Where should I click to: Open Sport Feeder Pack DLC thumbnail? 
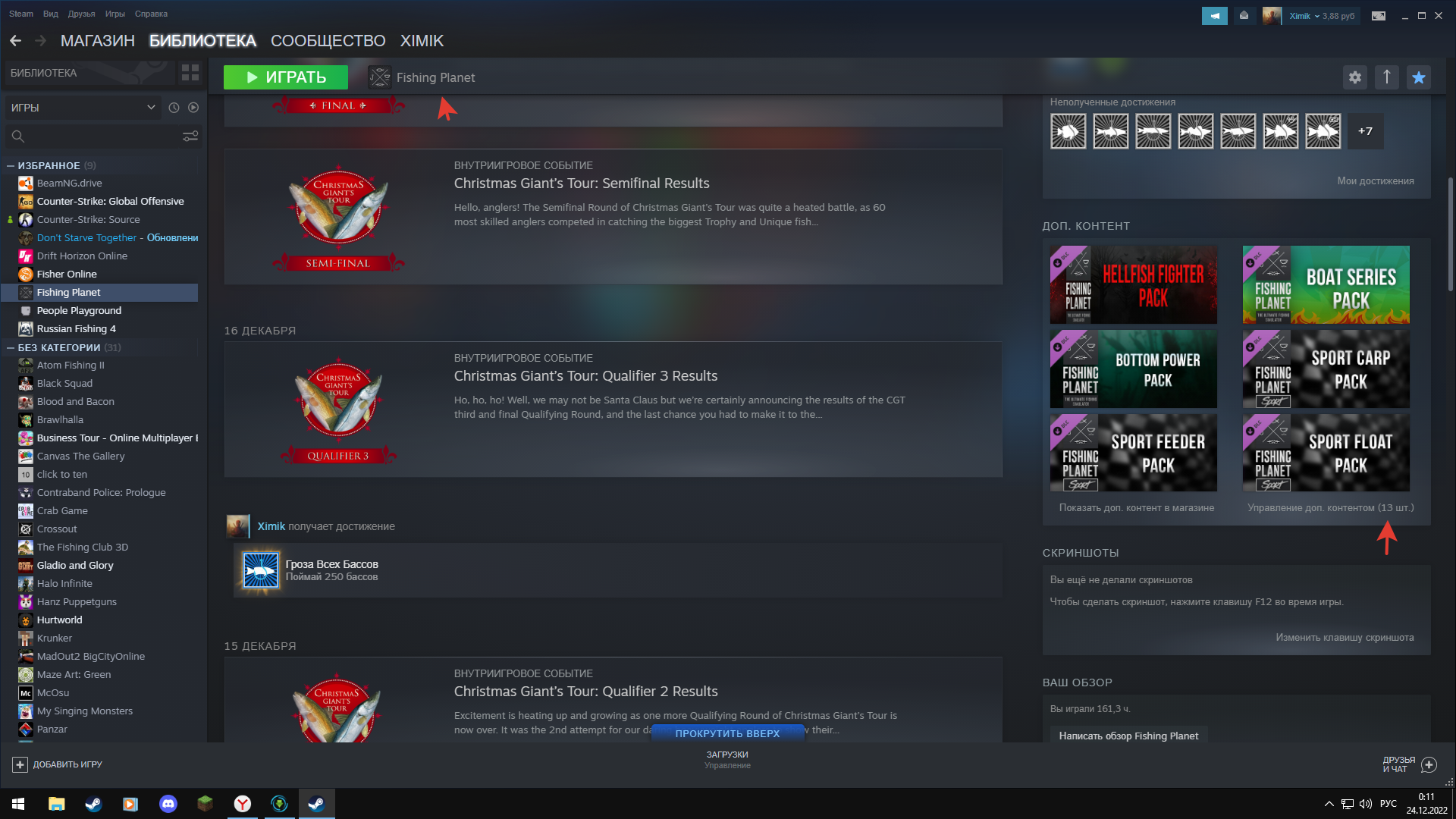click(x=1134, y=453)
